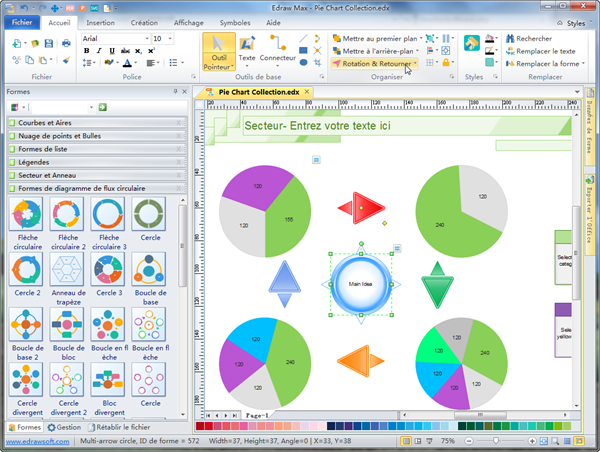Select Flèche circulaire shape thumbnail
Screen dimensions: 600x452
[27, 214]
